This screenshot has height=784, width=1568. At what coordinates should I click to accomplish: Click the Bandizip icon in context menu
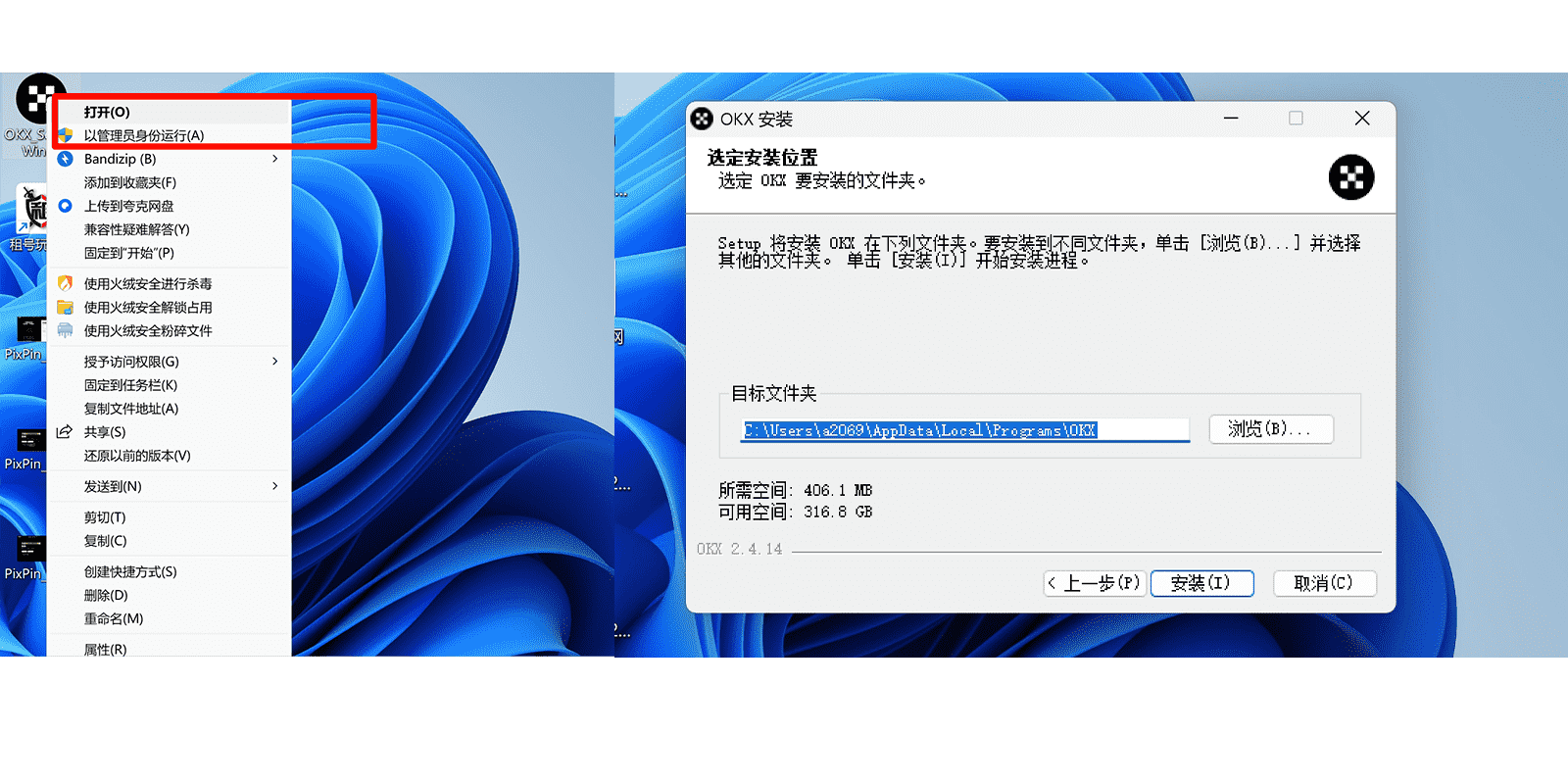tap(66, 159)
